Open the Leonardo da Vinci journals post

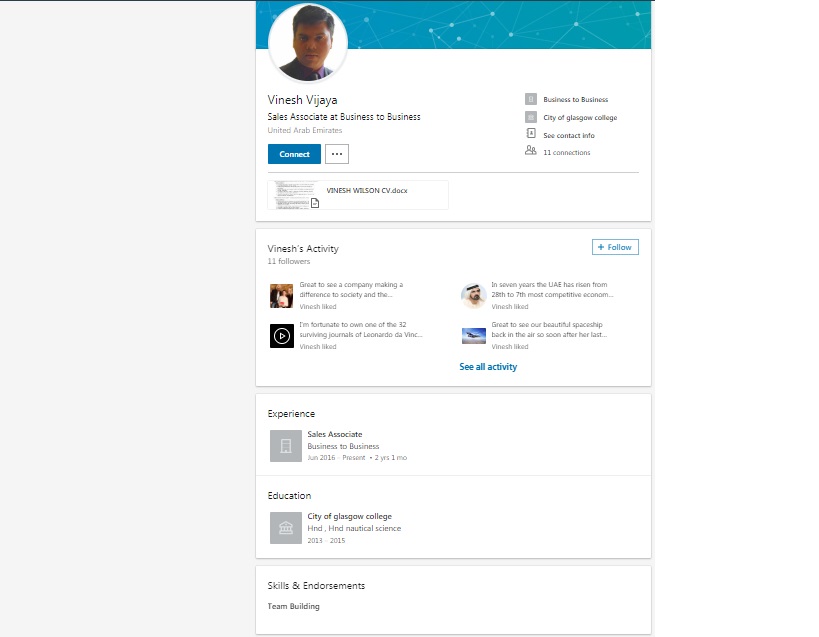(x=361, y=329)
